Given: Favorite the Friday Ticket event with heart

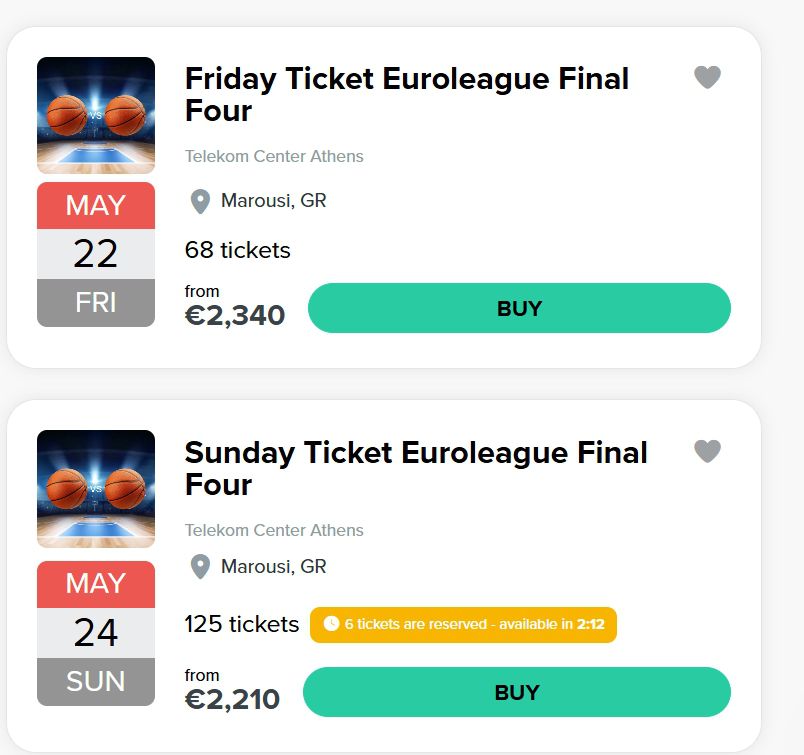Looking at the screenshot, I should [707, 77].
